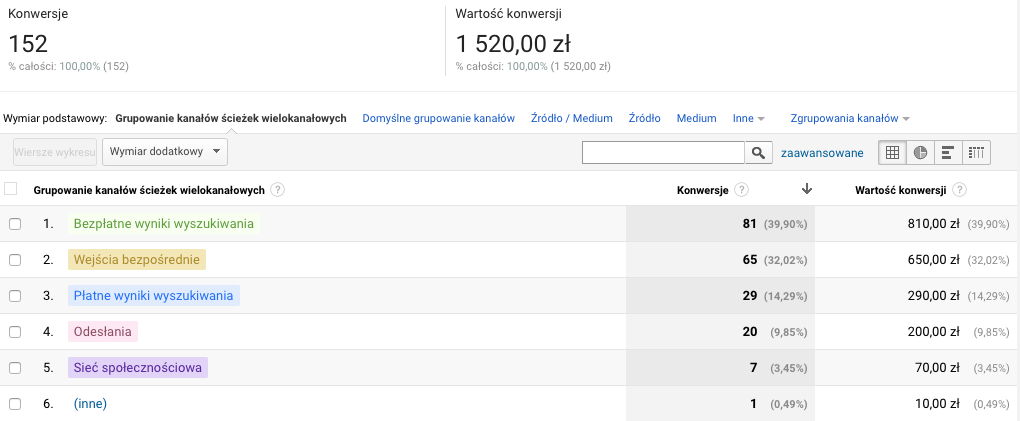Click the 290,00 zł conversion value
Image resolution: width=1020 pixels, height=421 pixels.
[x=933, y=295]
